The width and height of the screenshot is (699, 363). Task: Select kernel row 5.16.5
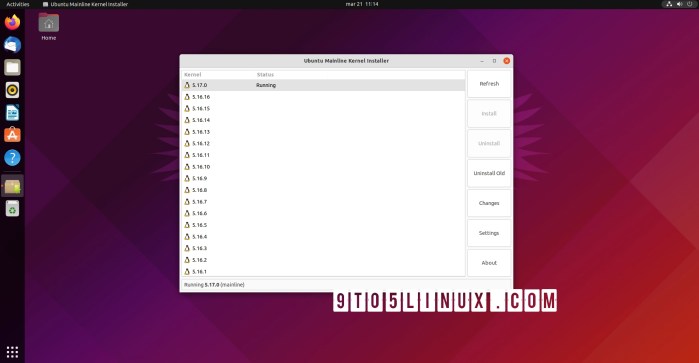pos(323,225)
